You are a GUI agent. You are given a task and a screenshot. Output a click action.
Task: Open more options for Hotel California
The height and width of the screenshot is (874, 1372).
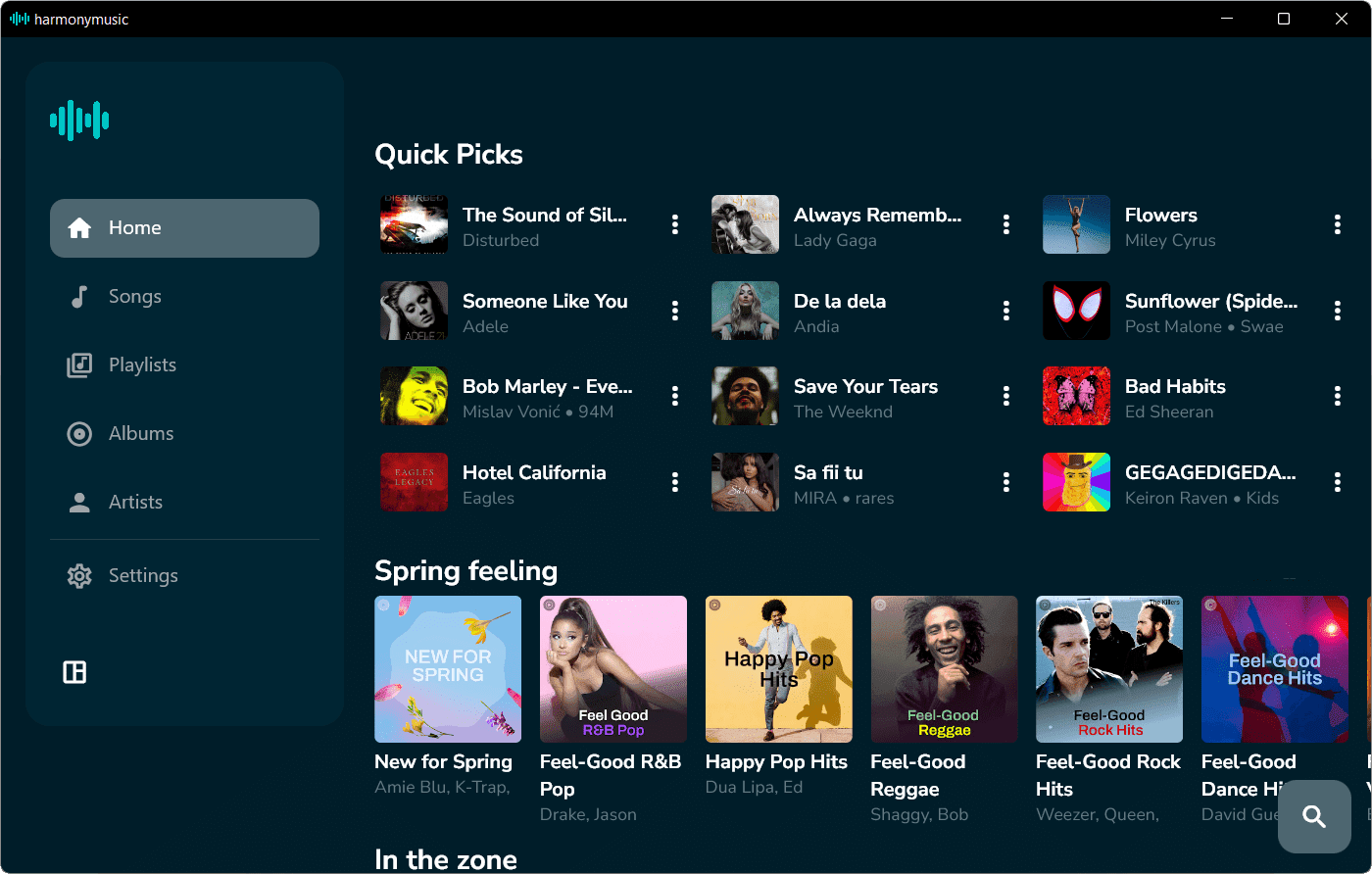[674, 482]
